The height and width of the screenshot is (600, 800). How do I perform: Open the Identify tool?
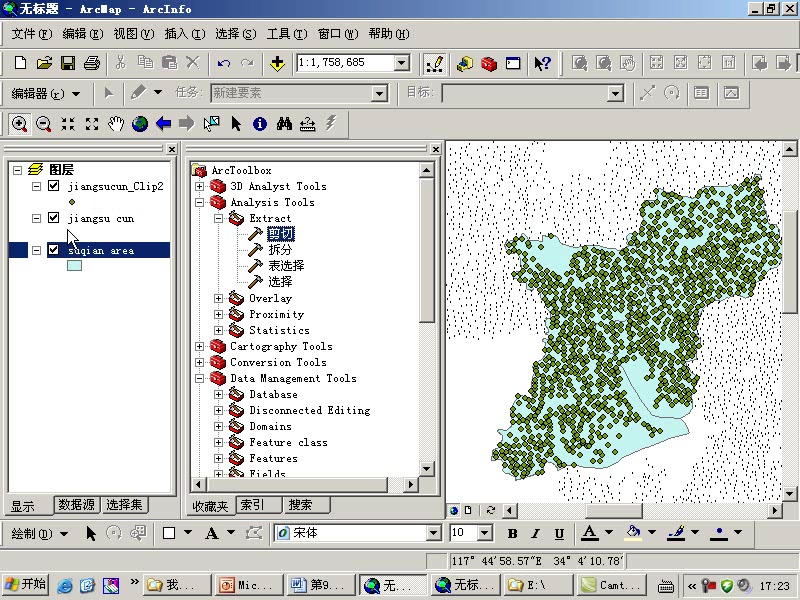click(x=258, y=124)
